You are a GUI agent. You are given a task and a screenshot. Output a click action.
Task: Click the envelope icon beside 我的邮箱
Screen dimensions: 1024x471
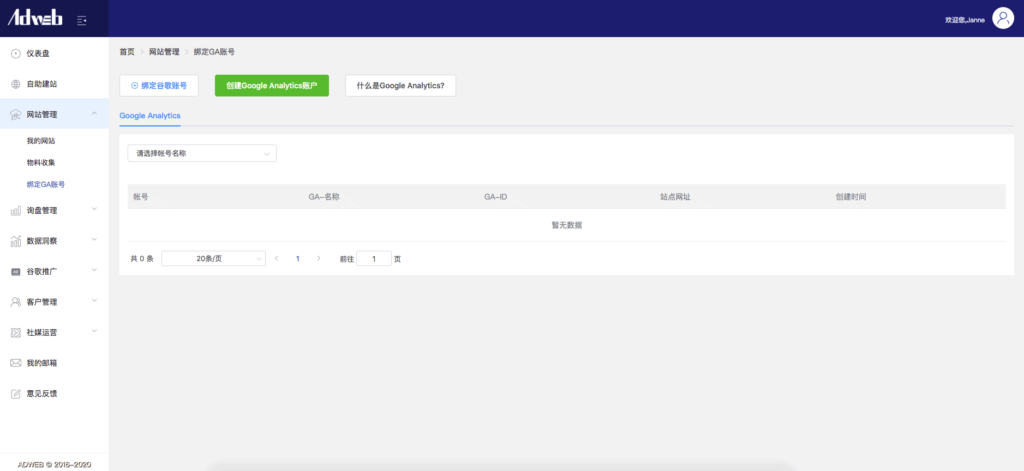(15, 362)
